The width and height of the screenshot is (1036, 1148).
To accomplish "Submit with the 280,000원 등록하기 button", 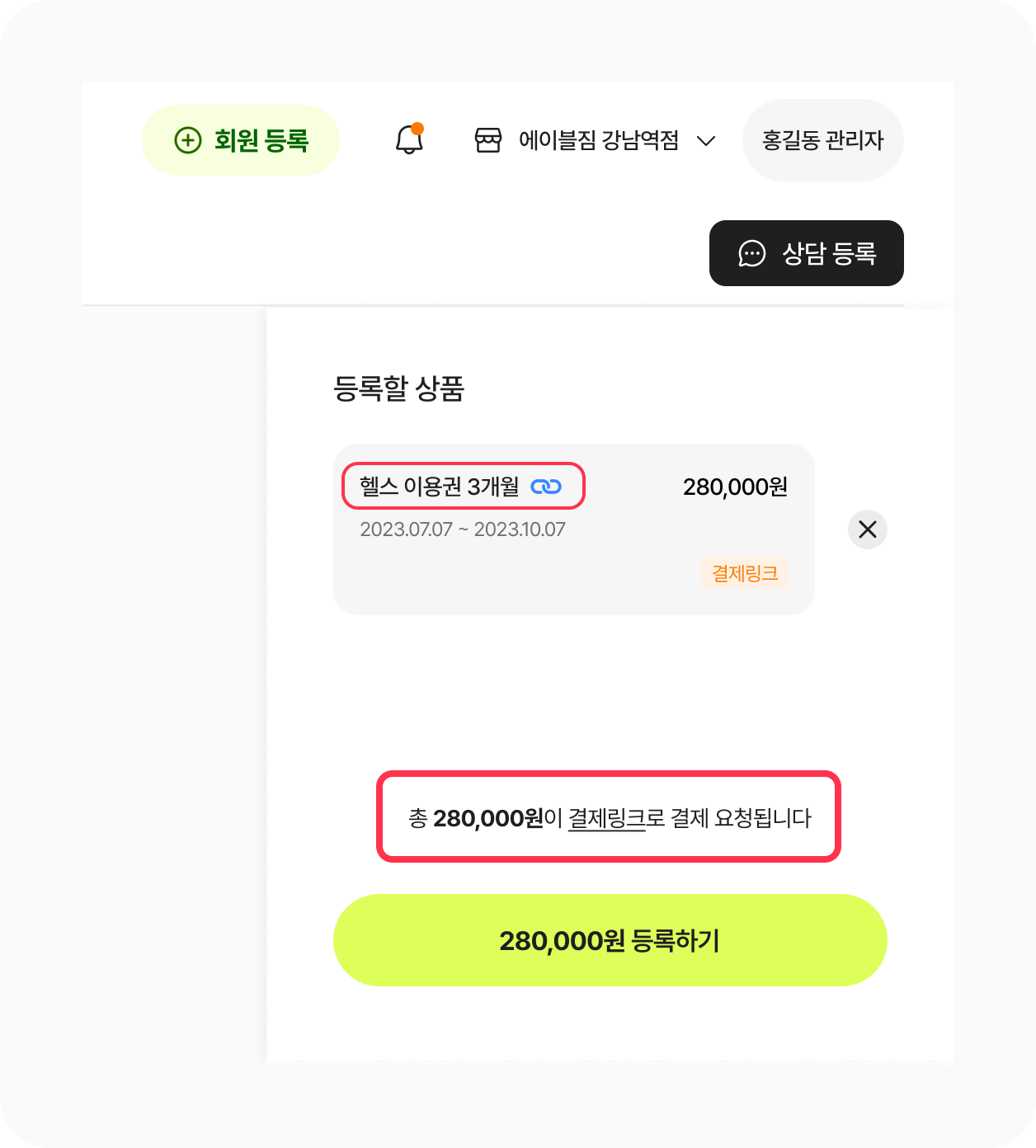I will pos(610,940).
